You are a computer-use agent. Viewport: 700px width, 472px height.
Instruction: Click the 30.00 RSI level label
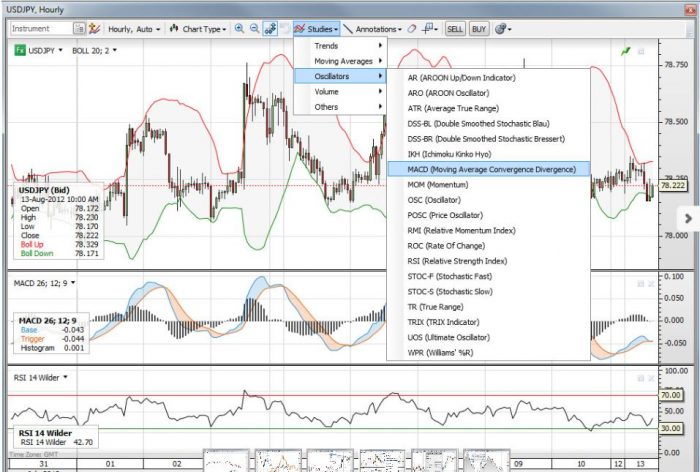tap(670, 428)
